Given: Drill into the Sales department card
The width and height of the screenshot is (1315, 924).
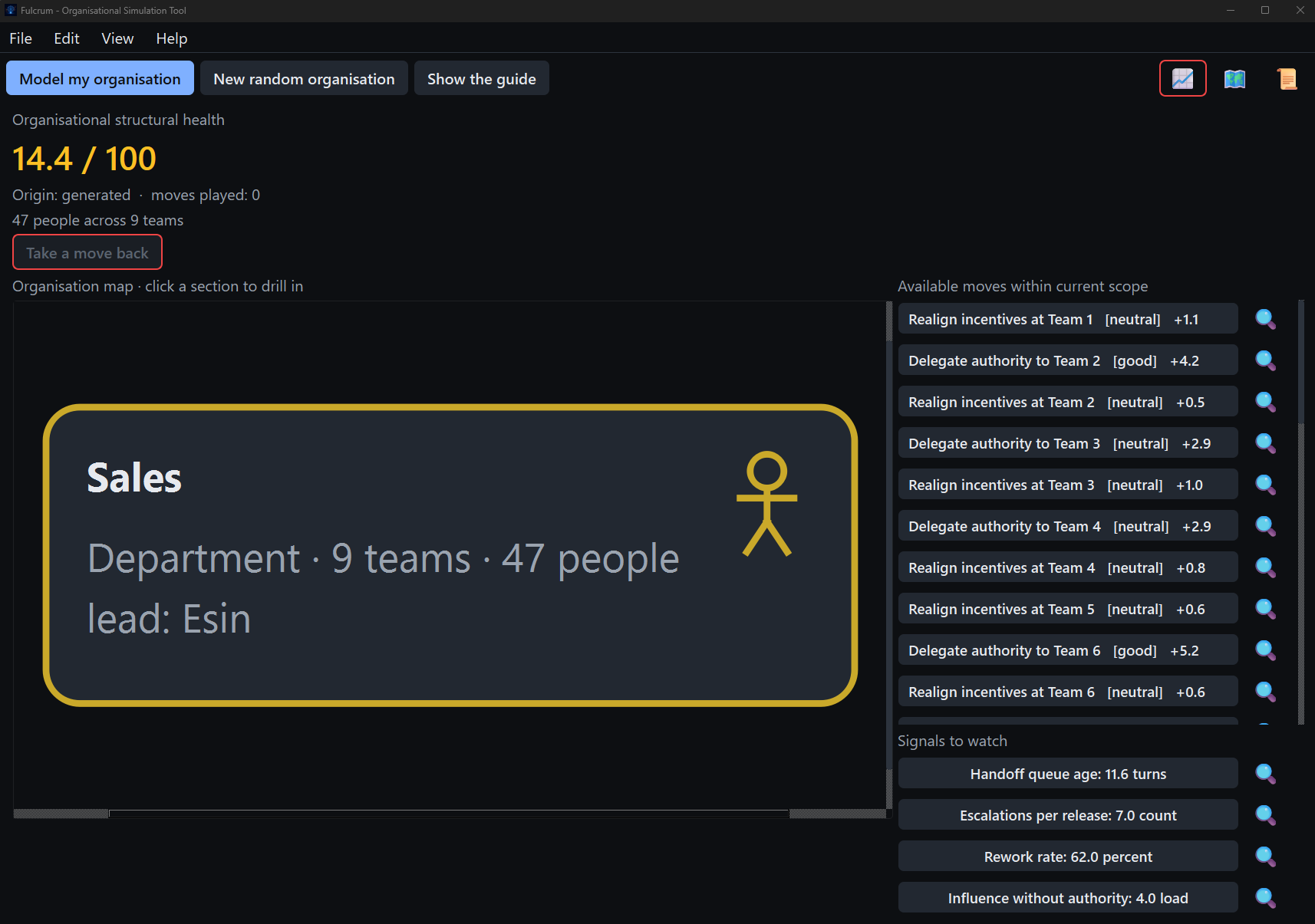Looking at the screenshot, I should click(450, 555).
